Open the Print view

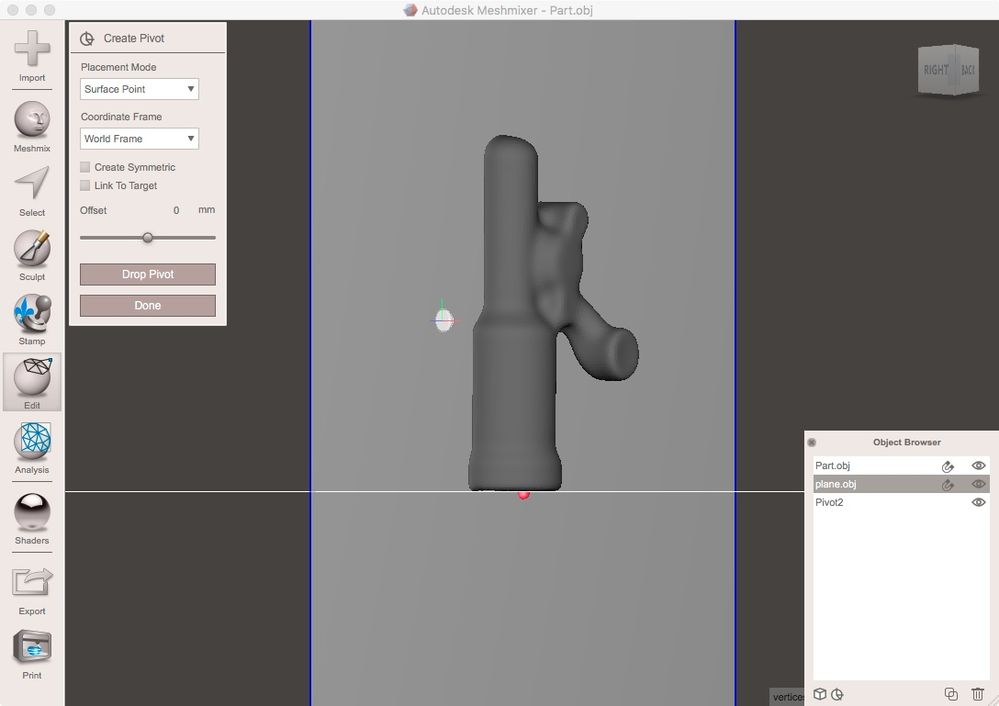[32, 654]
